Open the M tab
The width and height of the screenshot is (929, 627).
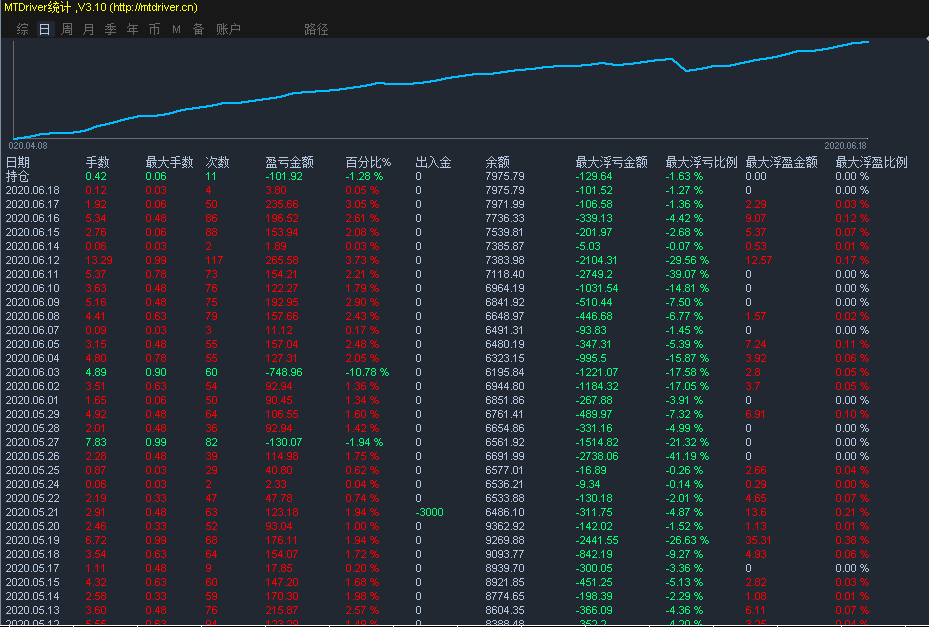tap(177, 29)
